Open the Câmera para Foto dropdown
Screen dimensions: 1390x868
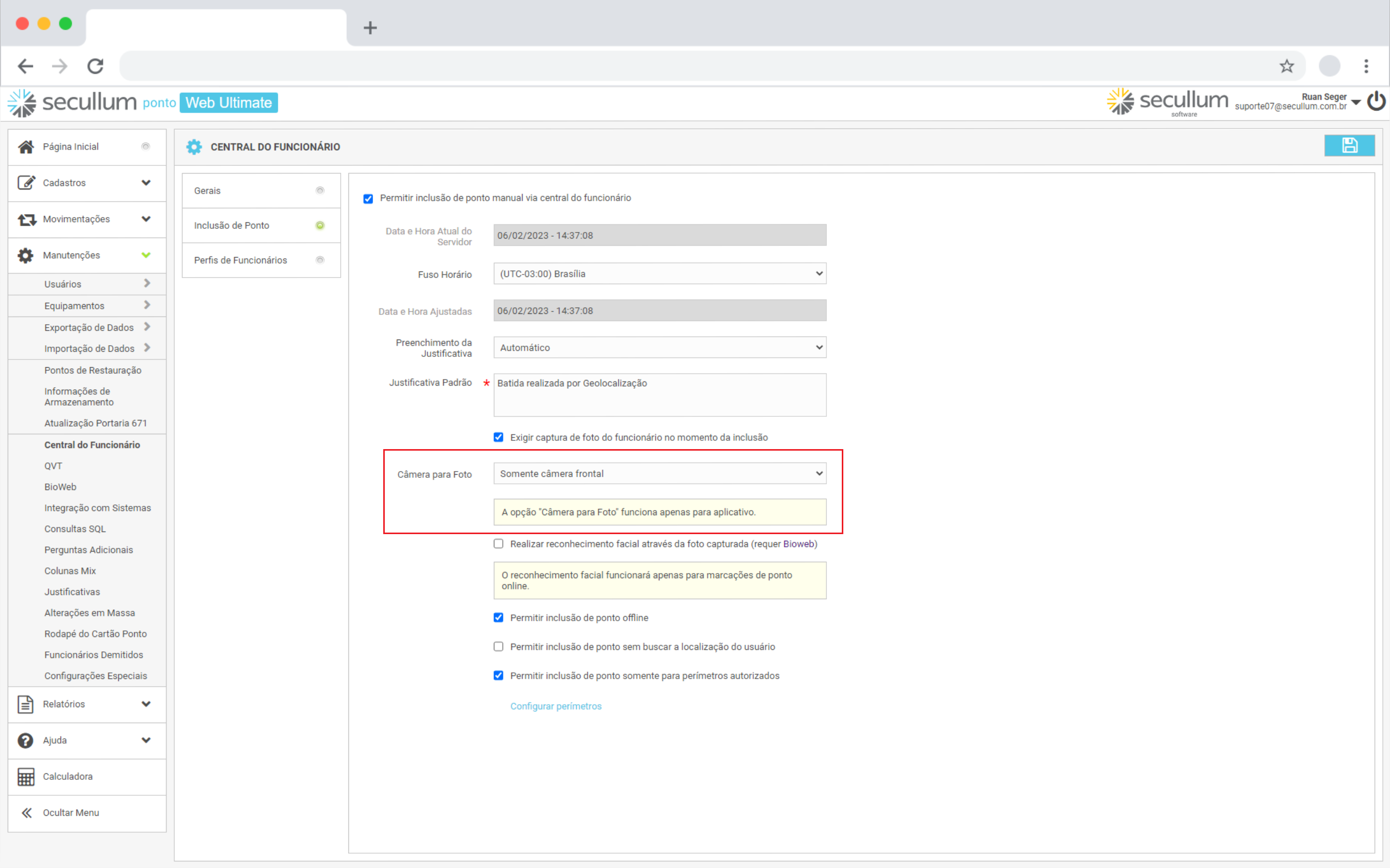[x=659, y=474]
